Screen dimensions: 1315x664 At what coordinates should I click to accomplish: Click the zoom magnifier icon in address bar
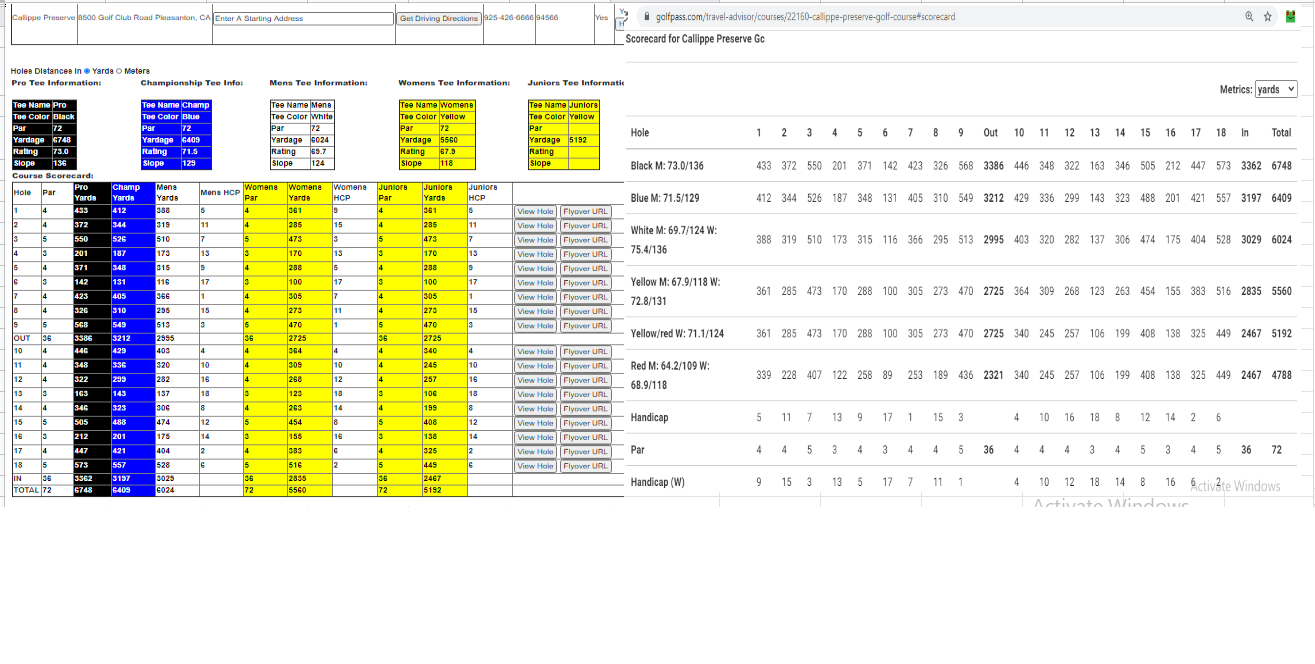point(1250,16)
